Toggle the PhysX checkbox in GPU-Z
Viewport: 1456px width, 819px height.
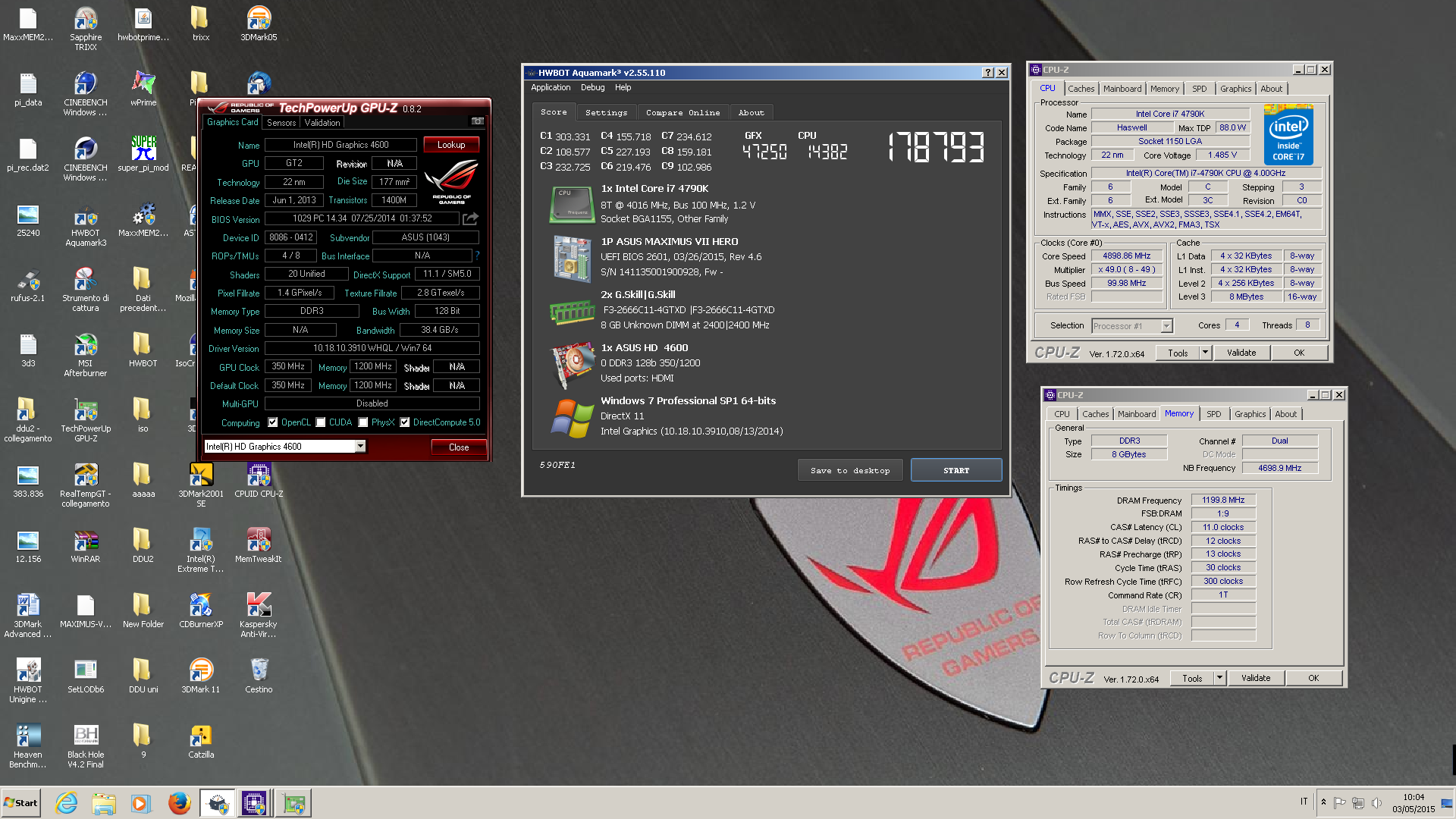tap(363, 422)
